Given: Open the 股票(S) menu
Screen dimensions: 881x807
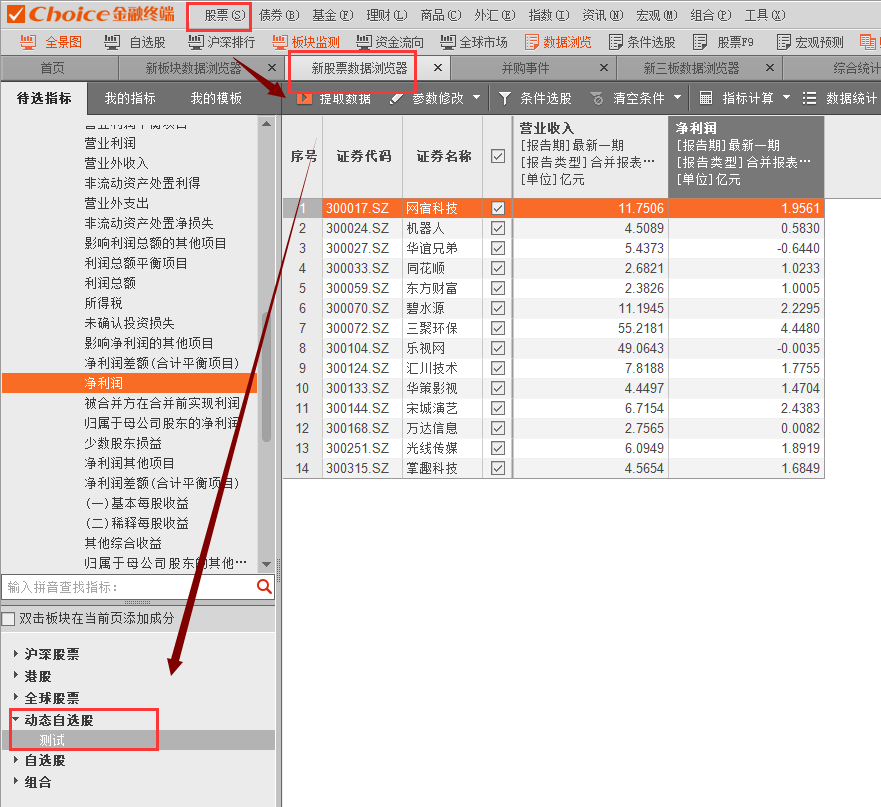Looking at the screenshot, I should (x=224, y=15).
